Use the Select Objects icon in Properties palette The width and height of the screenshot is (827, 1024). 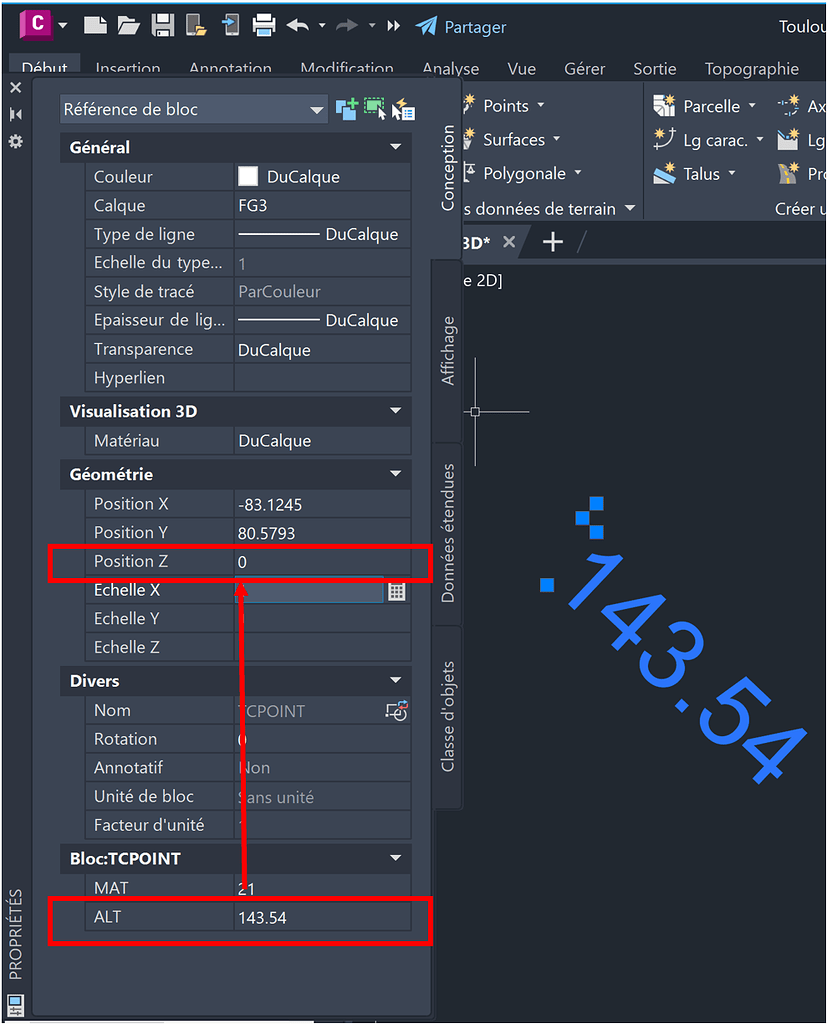coord(373,107)
